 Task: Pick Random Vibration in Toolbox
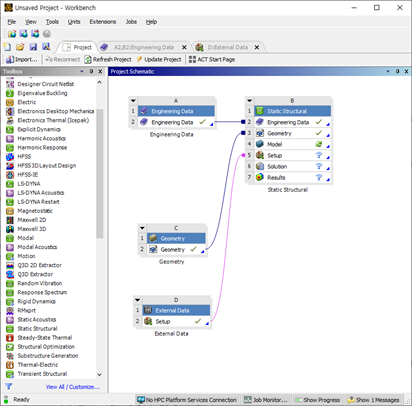point(40,283)
